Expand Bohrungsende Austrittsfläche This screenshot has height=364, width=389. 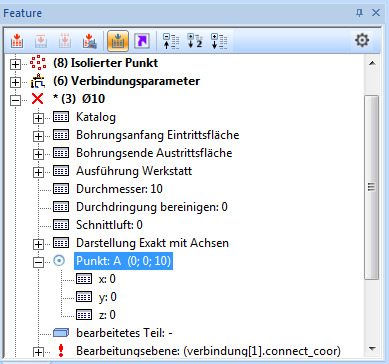39,154
